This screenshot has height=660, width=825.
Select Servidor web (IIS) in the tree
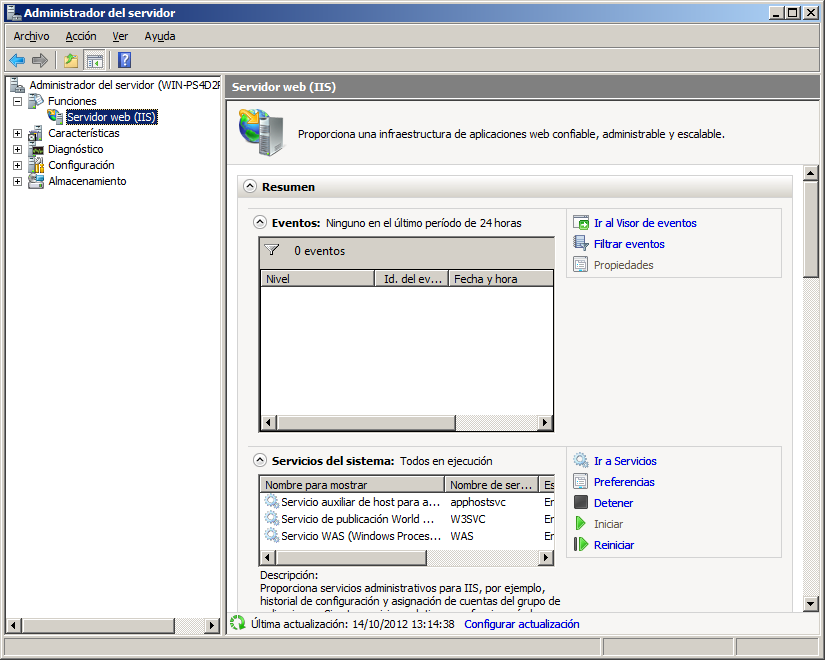(110, 117)
